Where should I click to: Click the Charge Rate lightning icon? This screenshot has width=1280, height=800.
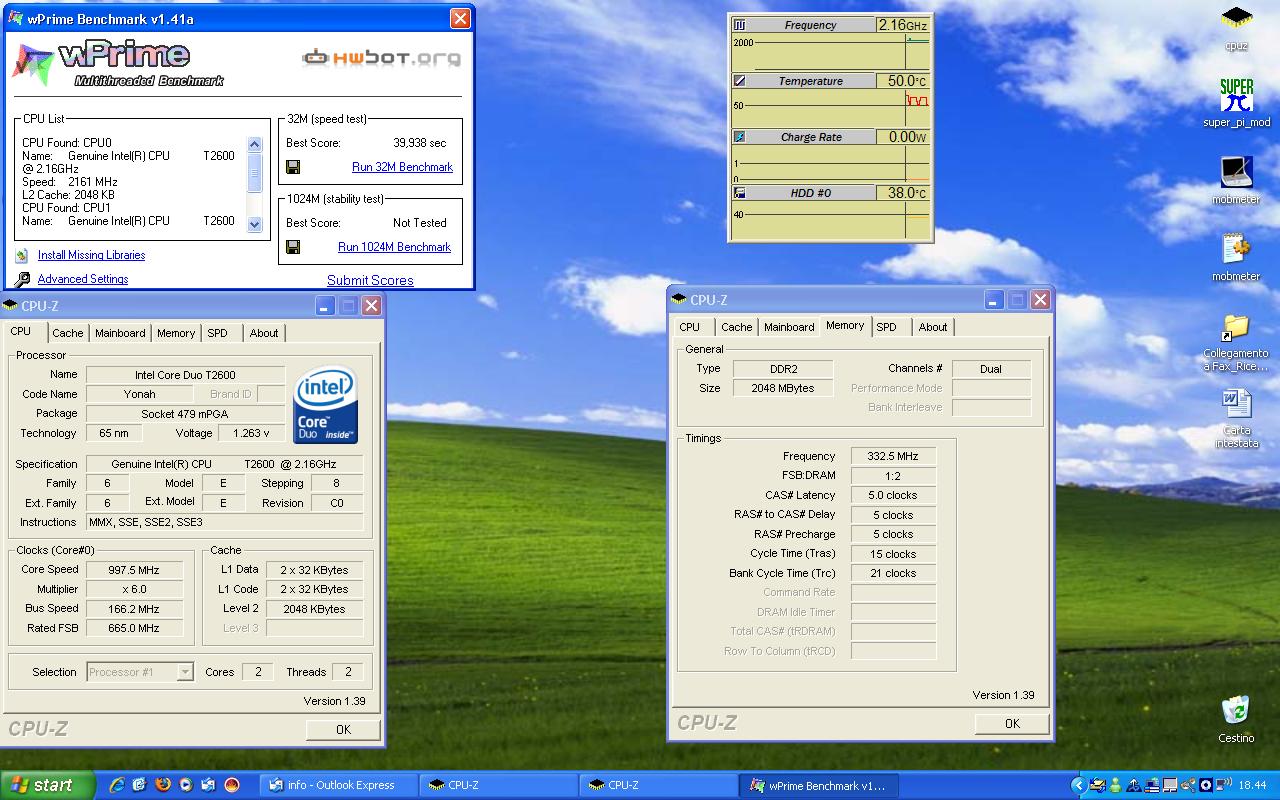740,137
